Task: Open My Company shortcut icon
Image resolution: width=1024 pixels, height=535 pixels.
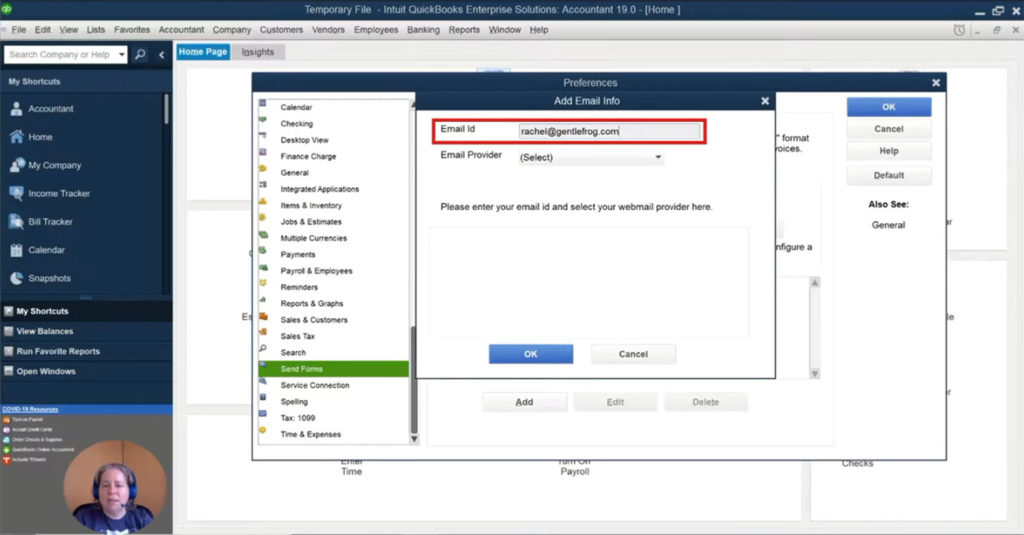Action: [17, 165]
